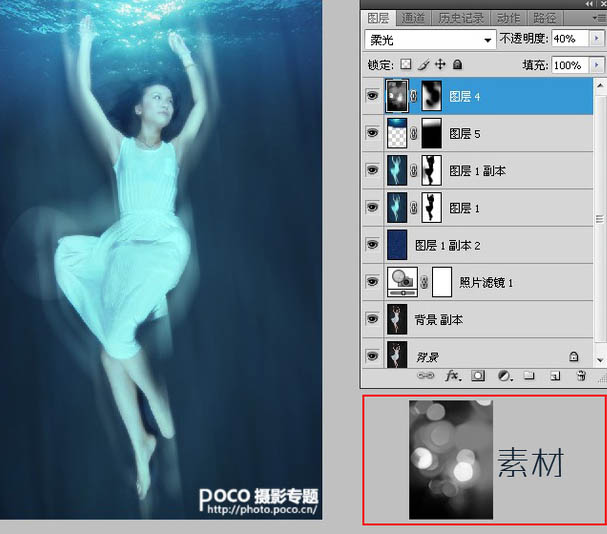This screenshot has height=534, width=607.
Task: Hide the 图层 1 副本 2 layer
Action: click(x=372, y=244)
